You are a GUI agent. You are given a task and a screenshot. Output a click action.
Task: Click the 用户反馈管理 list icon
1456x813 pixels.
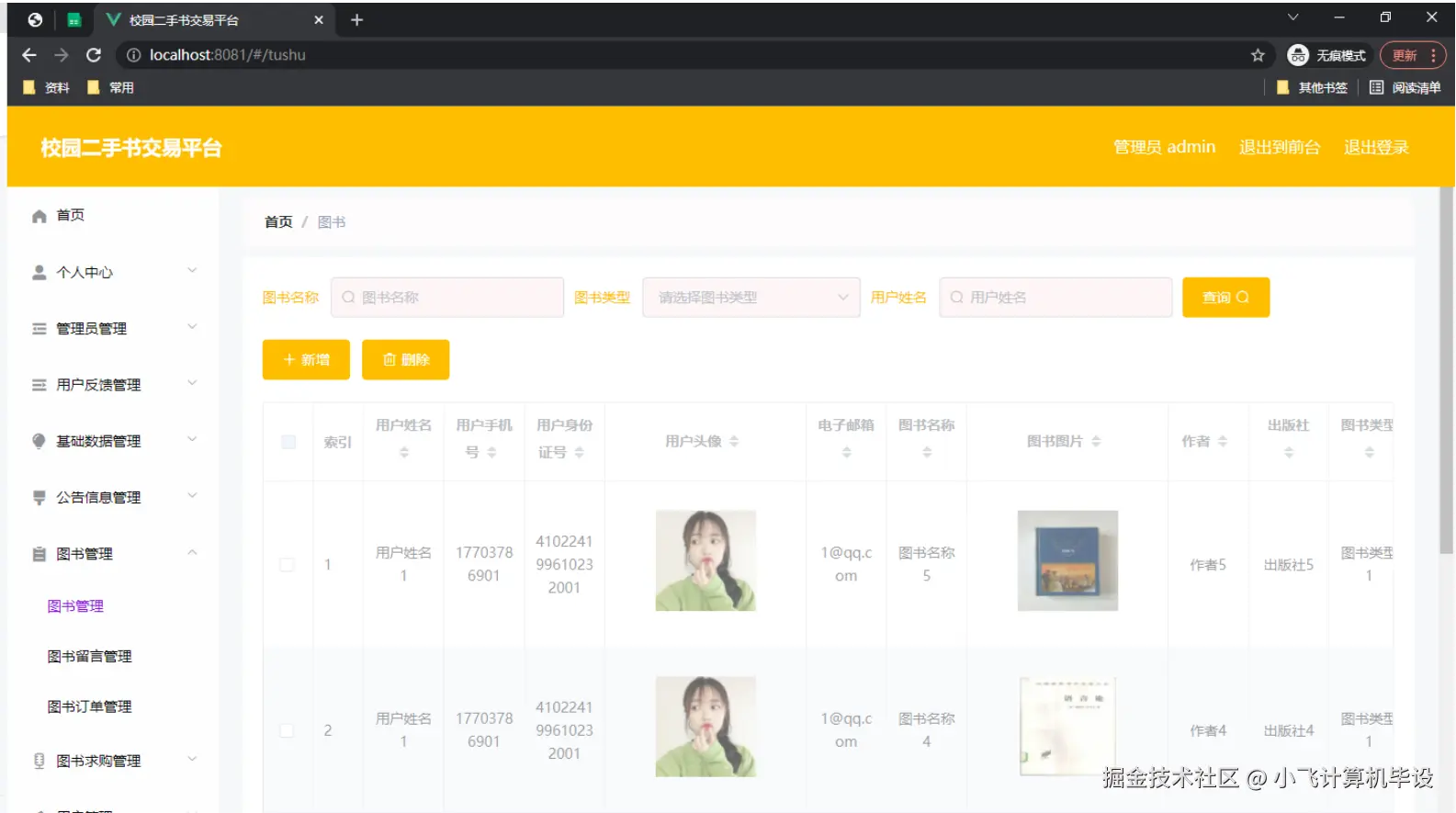click(39, 385)
